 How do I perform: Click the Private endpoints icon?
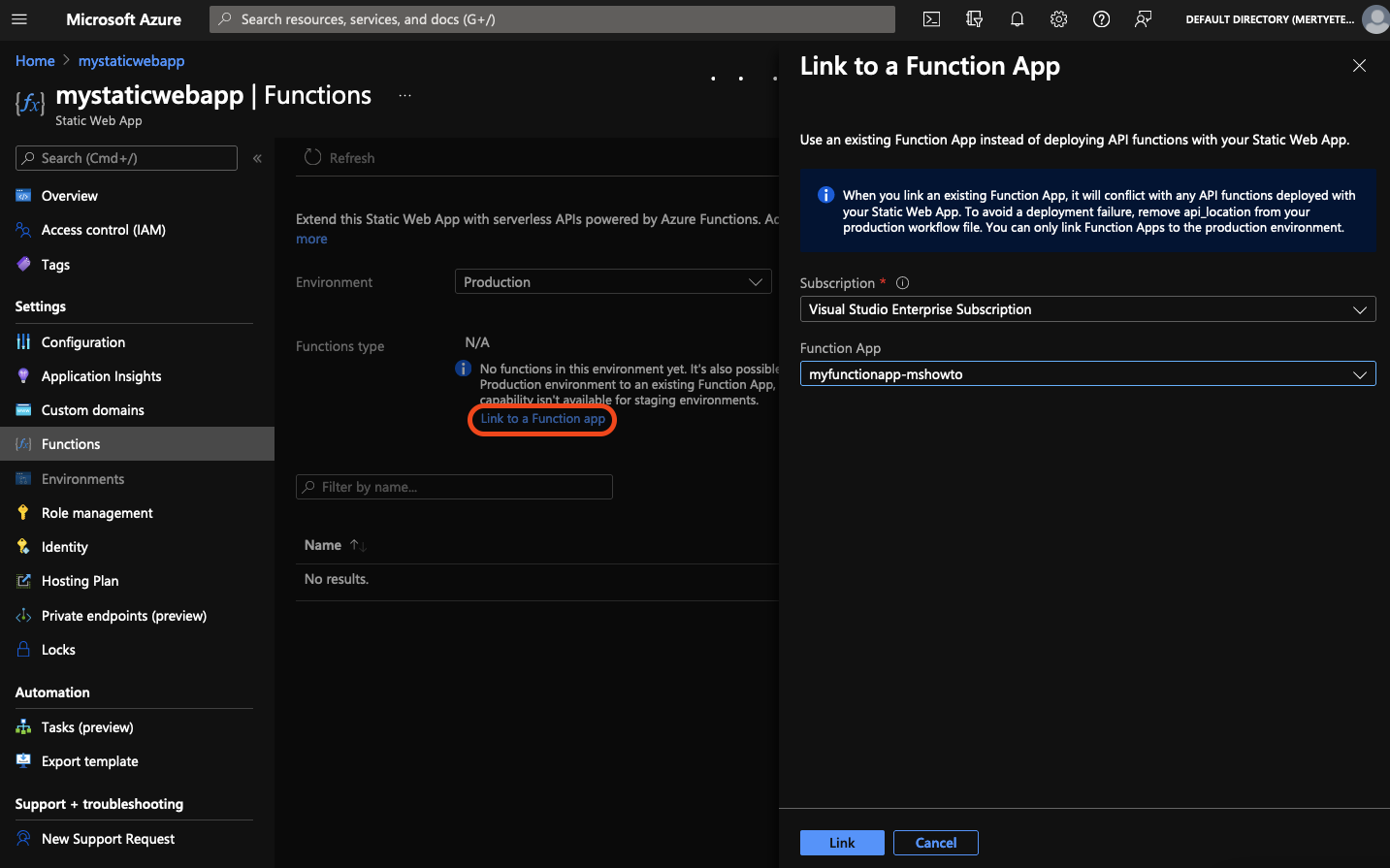pos(23,616)
